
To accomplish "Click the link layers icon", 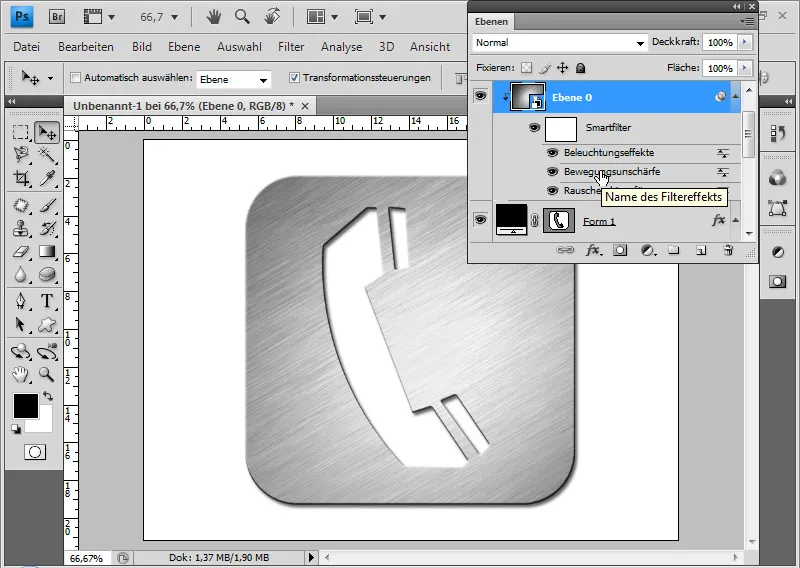I will 565,250.
